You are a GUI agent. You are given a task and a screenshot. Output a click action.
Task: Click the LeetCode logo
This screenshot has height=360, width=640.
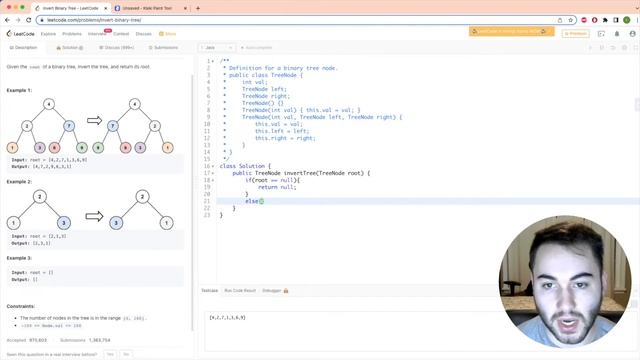20,34
